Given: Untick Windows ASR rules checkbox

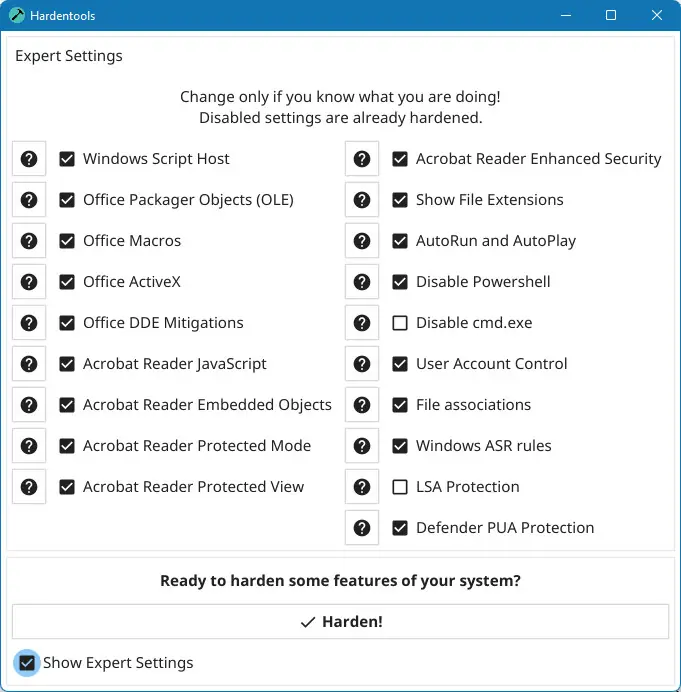Looking at the screenshot, I should coord(400,446).
